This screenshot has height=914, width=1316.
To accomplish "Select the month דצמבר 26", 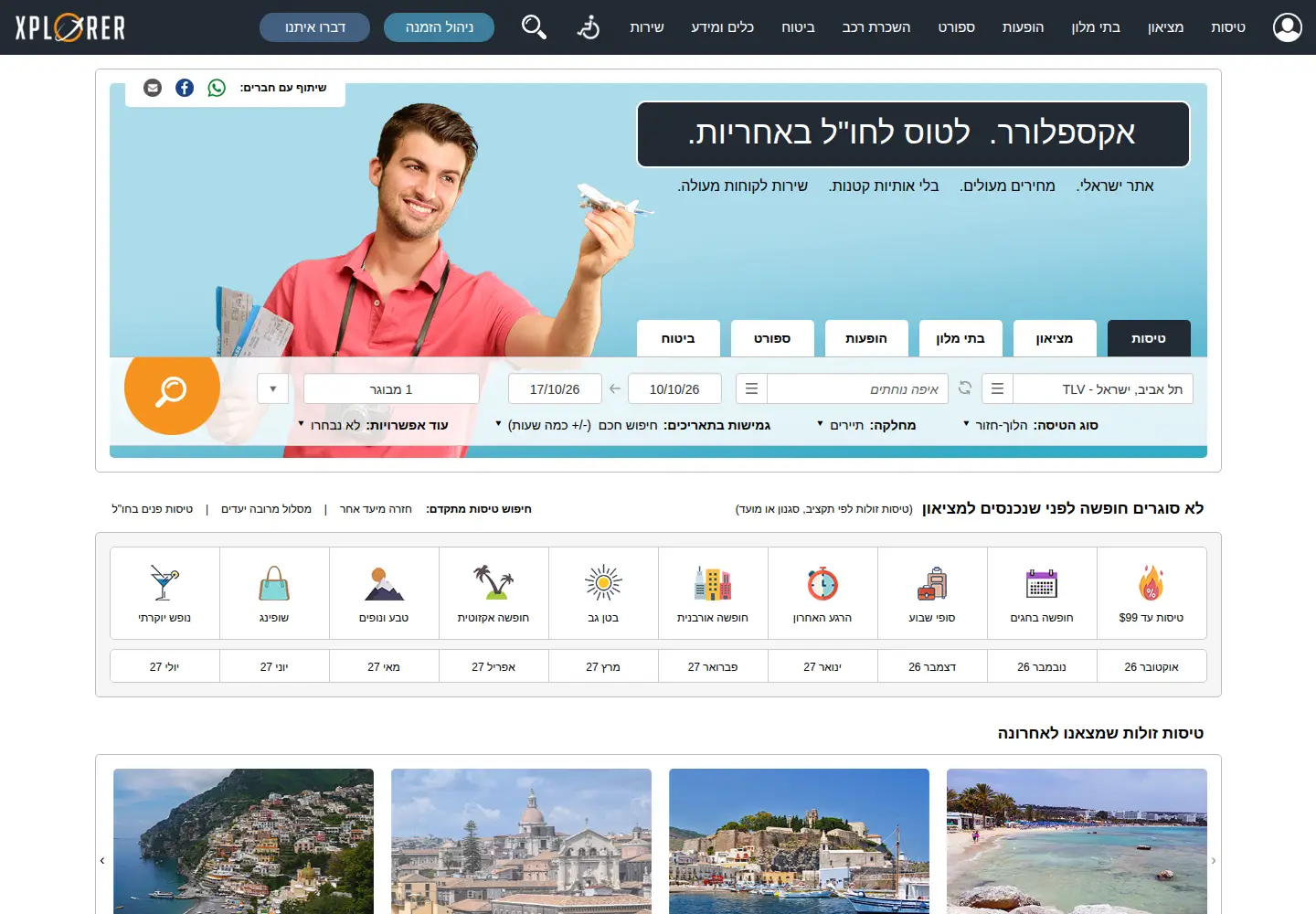I will [x=932, y=666].
